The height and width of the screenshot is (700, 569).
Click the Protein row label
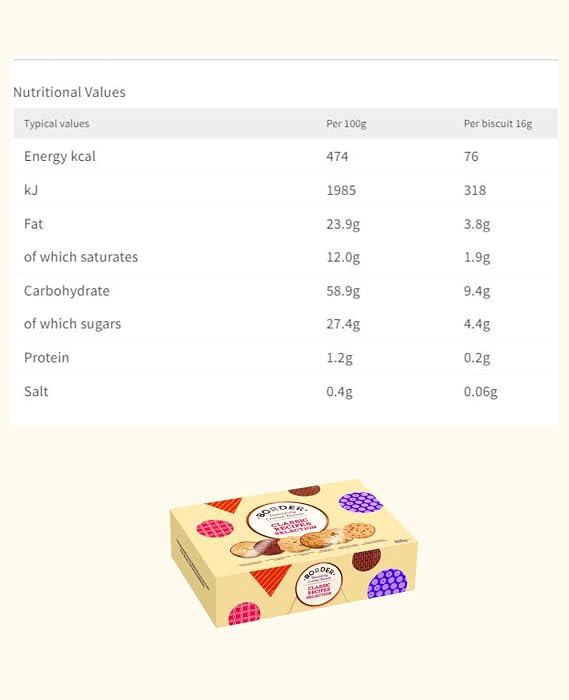click(x=46, y=358)
